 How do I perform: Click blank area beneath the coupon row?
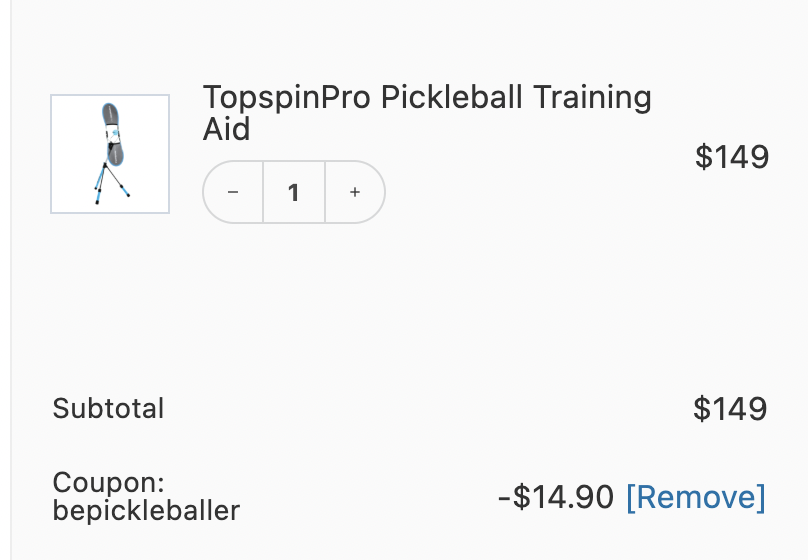400,545
